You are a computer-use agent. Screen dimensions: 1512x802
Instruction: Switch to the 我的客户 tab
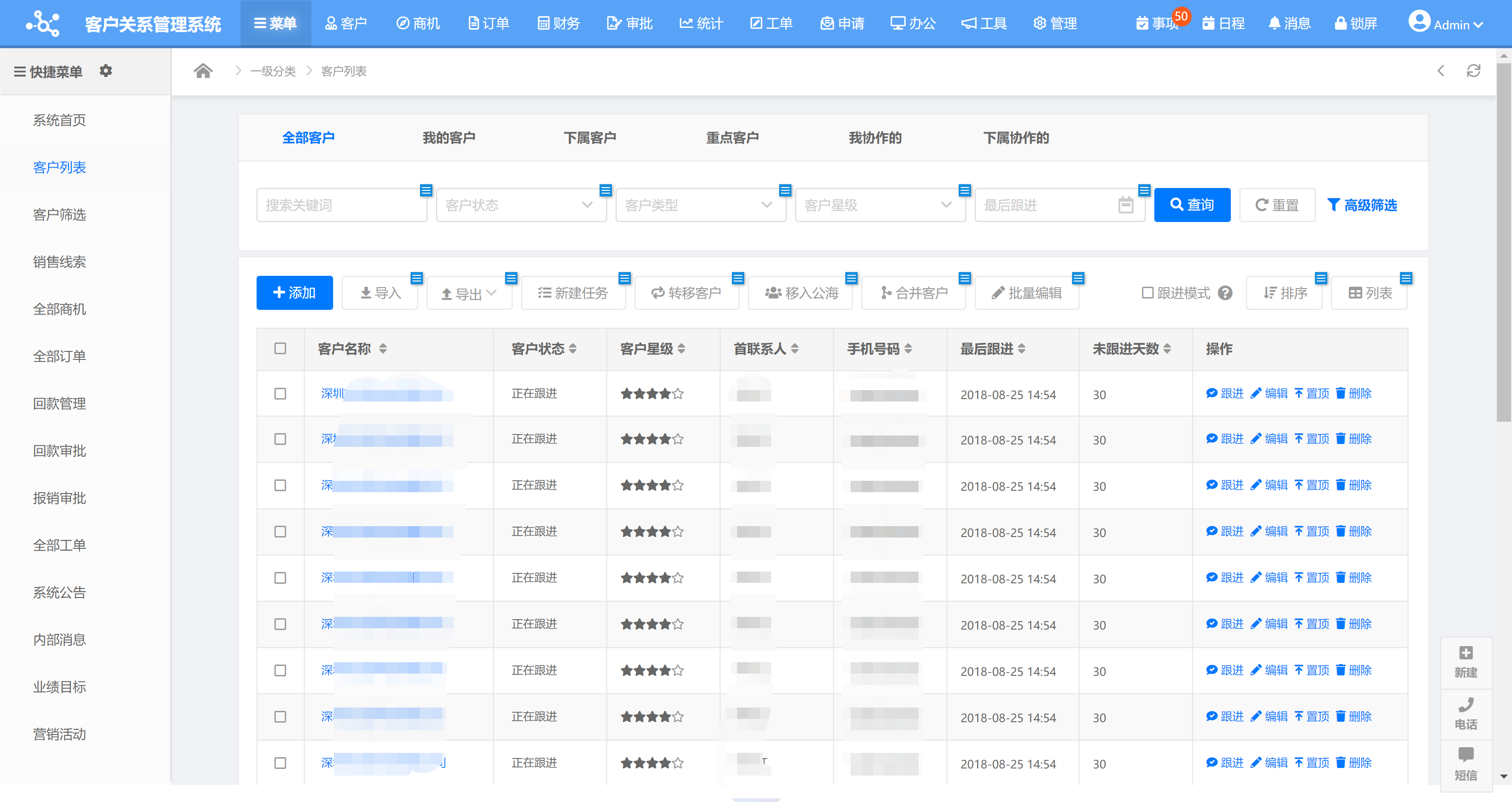(450, 137)
